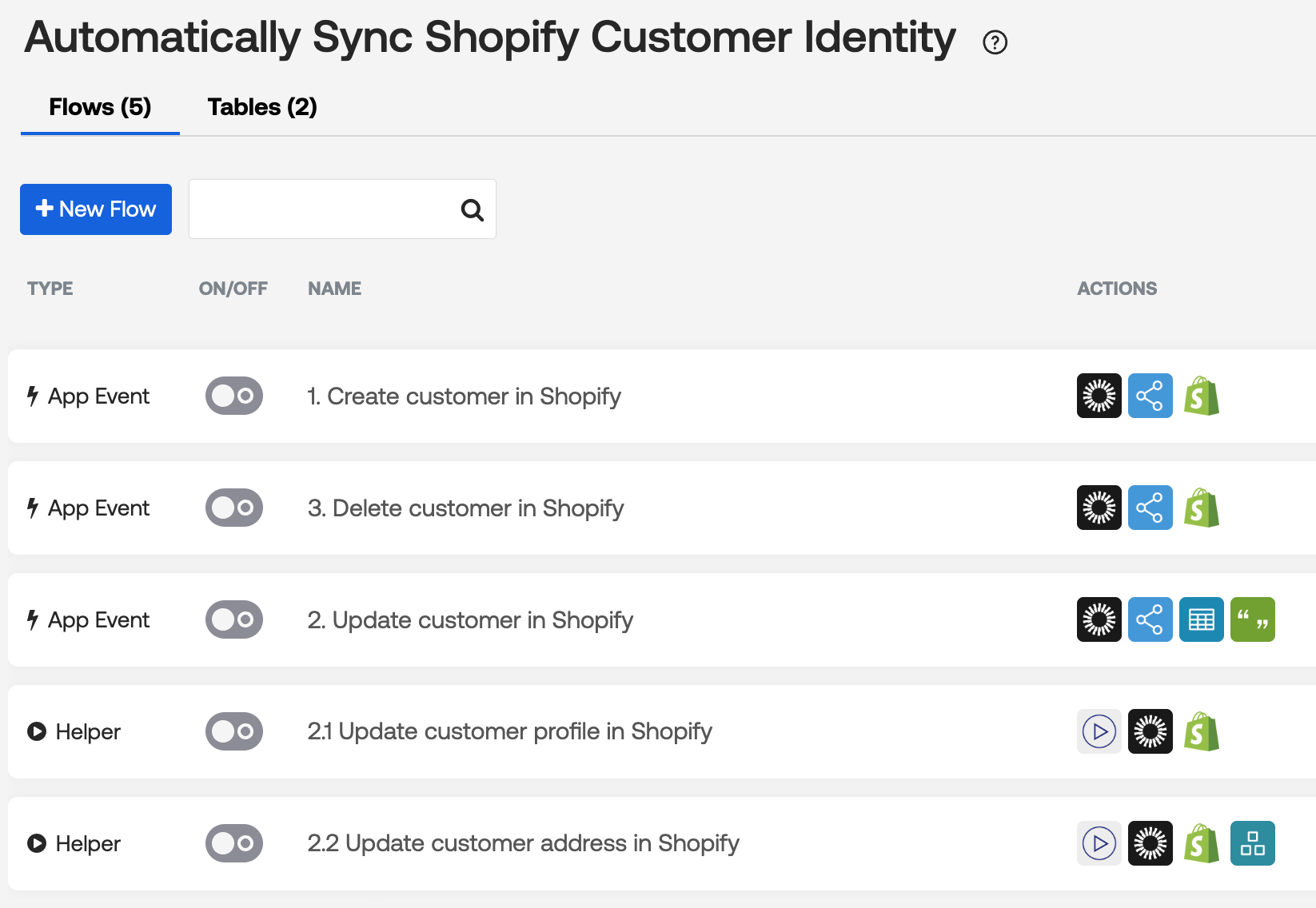1316x908 pixels.
Task: Click black sunburst icon in Delete customer row
Action: click(1099, 508)
